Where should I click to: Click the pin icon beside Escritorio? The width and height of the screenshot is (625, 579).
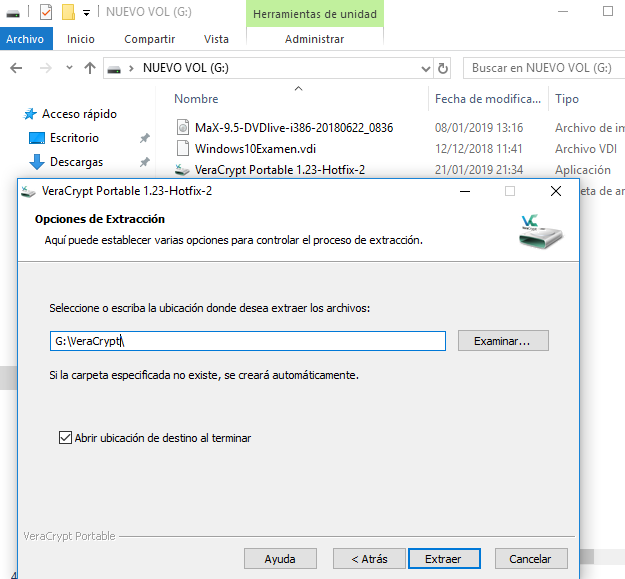click(x=145, y=138)
